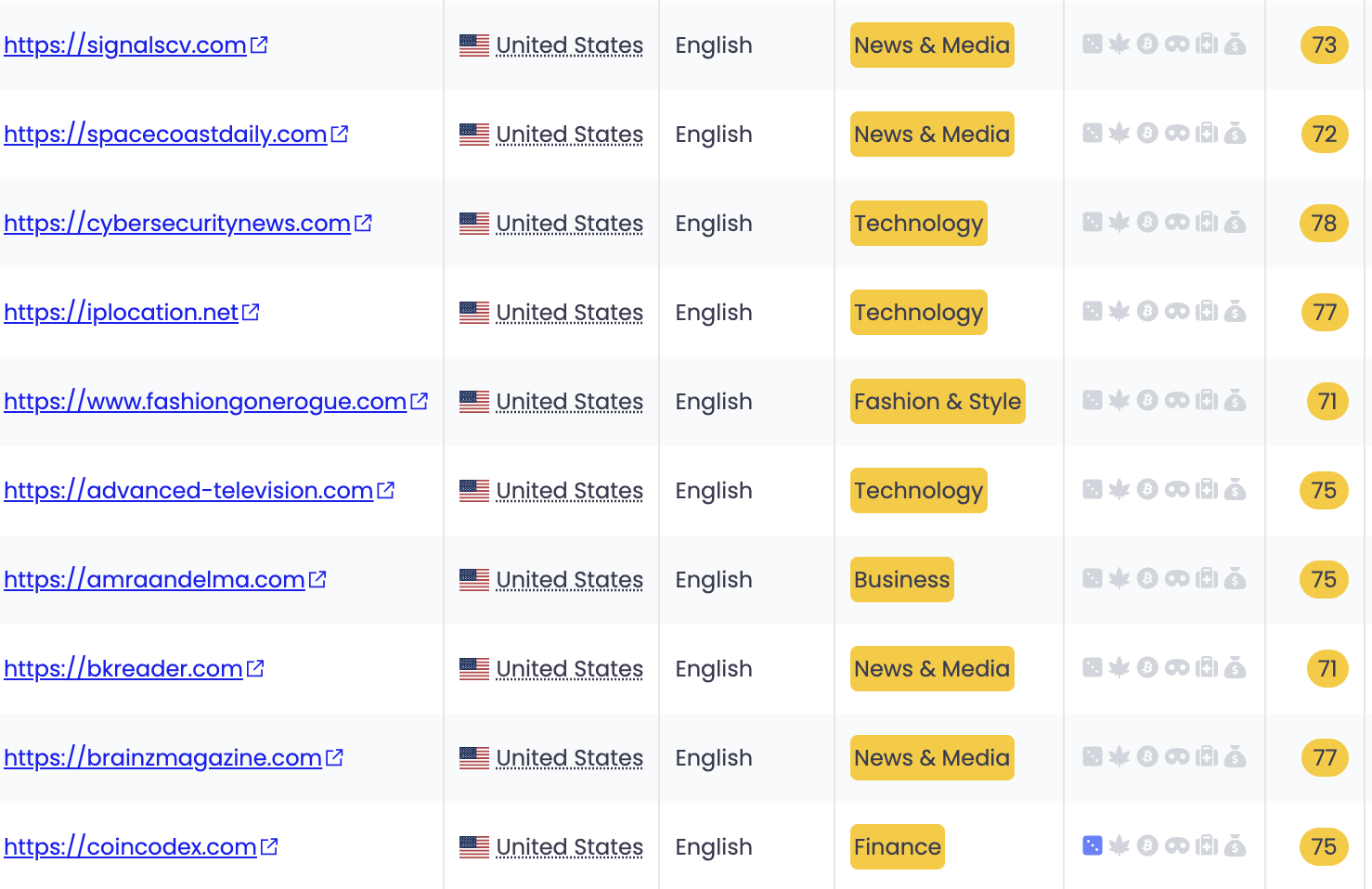The height and width of the screenshot is (889, 1372).
Task: Click the Finance category tag
Action: coord(898,847)
